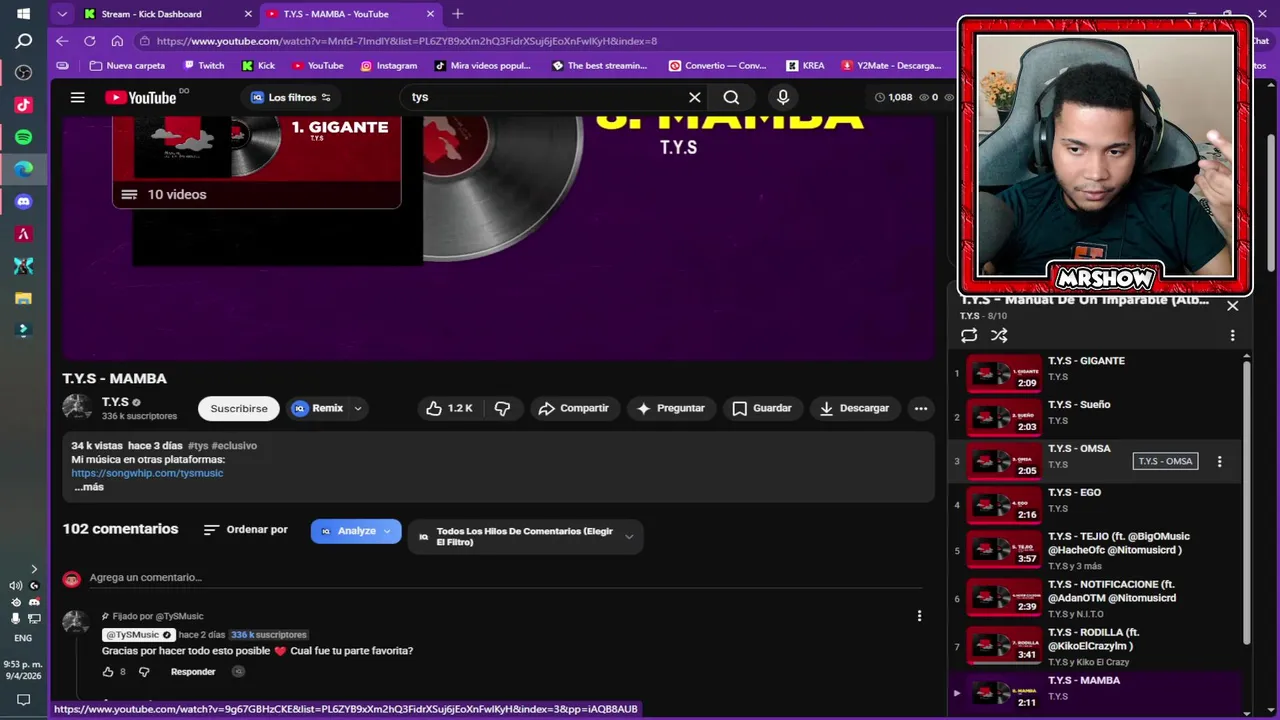The width and height of the screenshot is (1280, 720).
Task: Click the Preguntar button
Action: pyautogui.click(x=671, y=408)
